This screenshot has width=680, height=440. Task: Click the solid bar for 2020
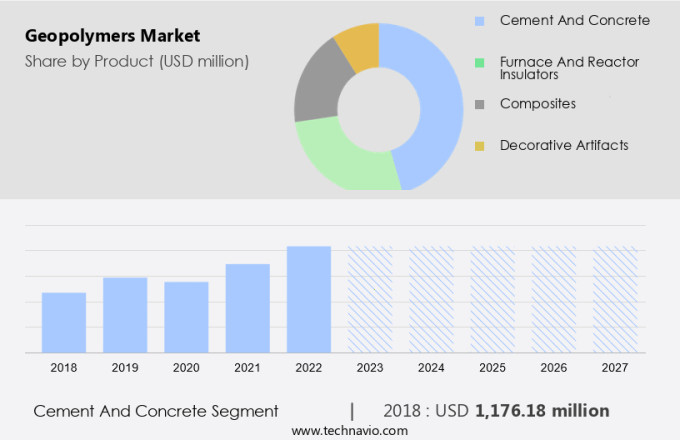[x=186, y=317]
